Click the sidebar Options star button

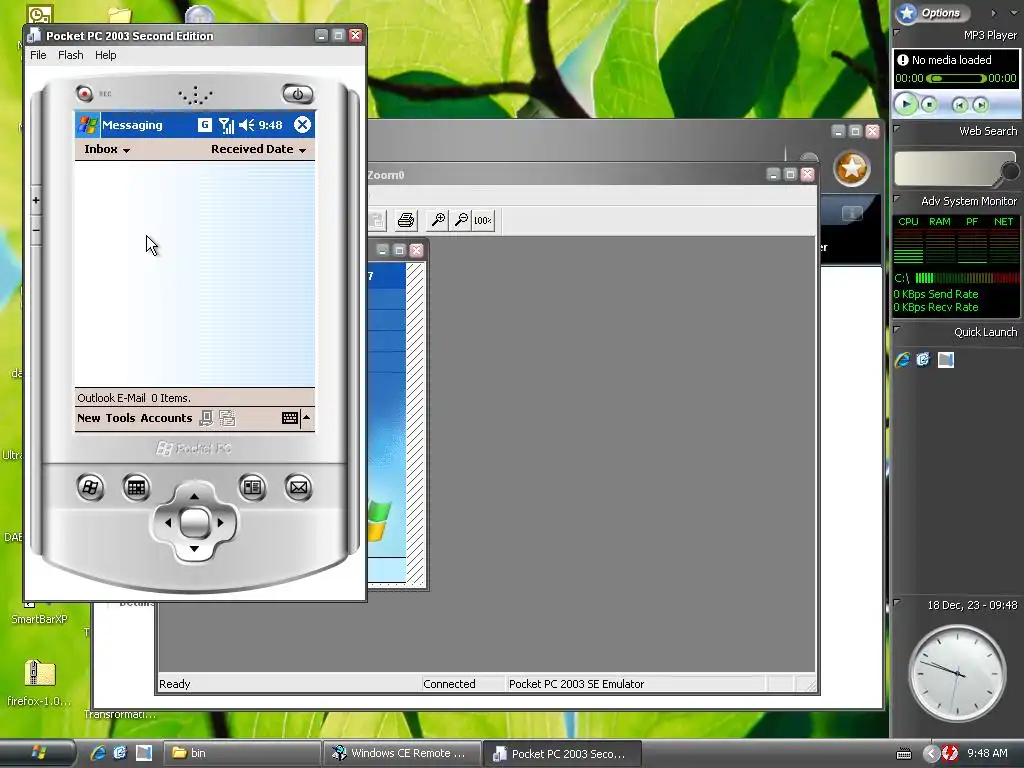click(x=933, y=12)
